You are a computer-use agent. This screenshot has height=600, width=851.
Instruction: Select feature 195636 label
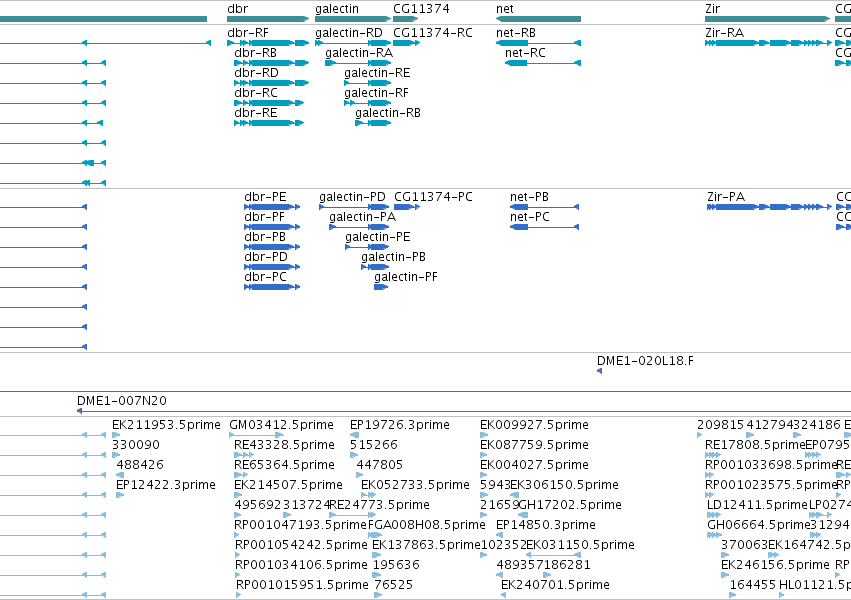[397, 565]
